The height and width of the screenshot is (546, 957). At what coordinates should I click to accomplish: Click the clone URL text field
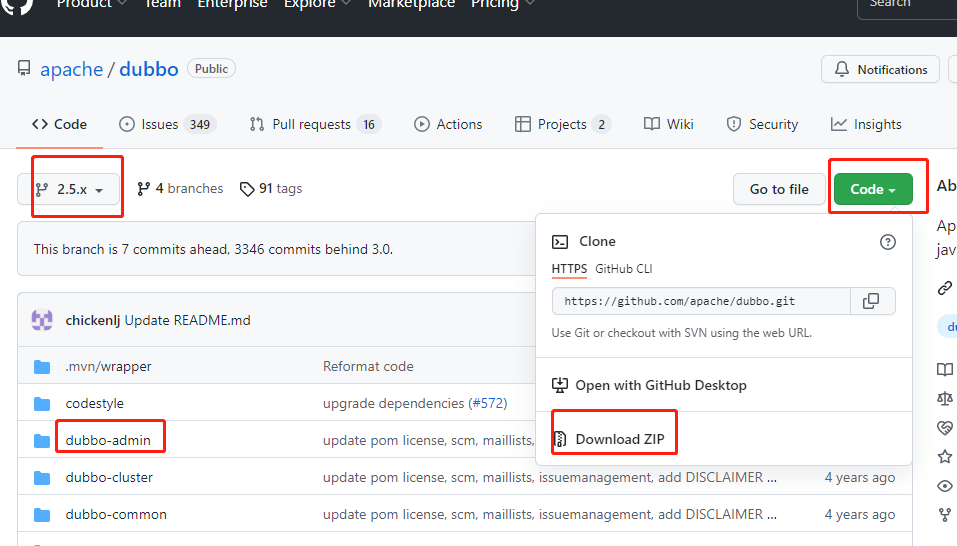point(701,301)
